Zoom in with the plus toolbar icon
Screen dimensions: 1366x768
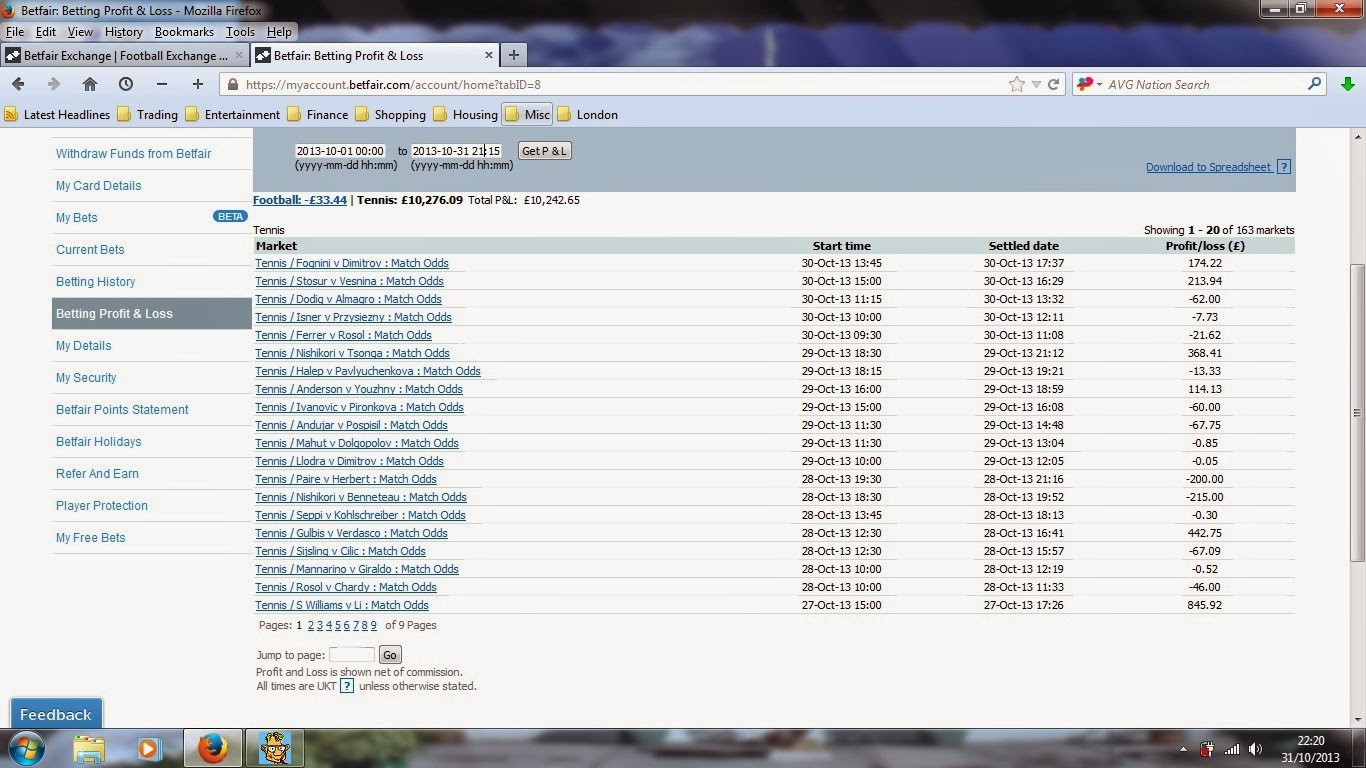[x=198, y=84]
